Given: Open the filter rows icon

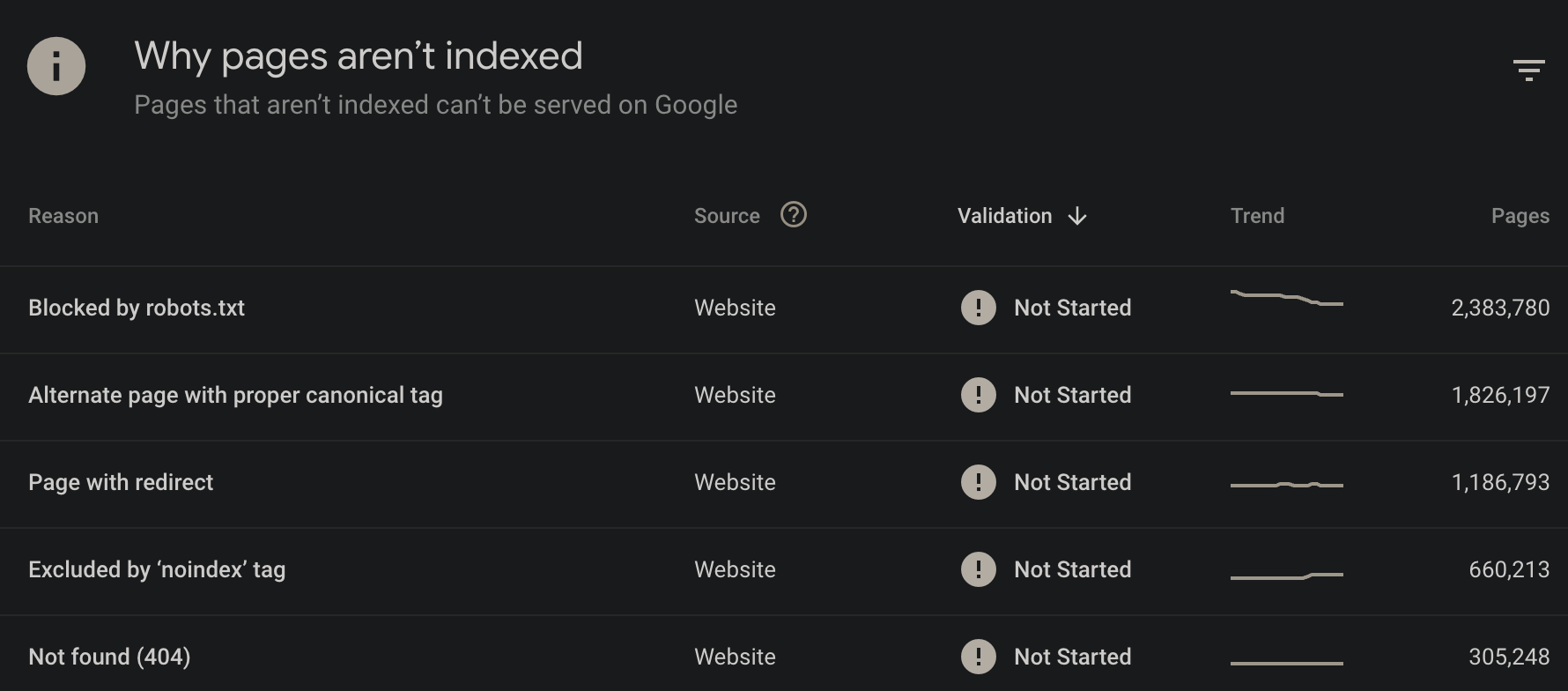Looking at the screenshot, I should pyautogui.click(x=1528, y=71).
